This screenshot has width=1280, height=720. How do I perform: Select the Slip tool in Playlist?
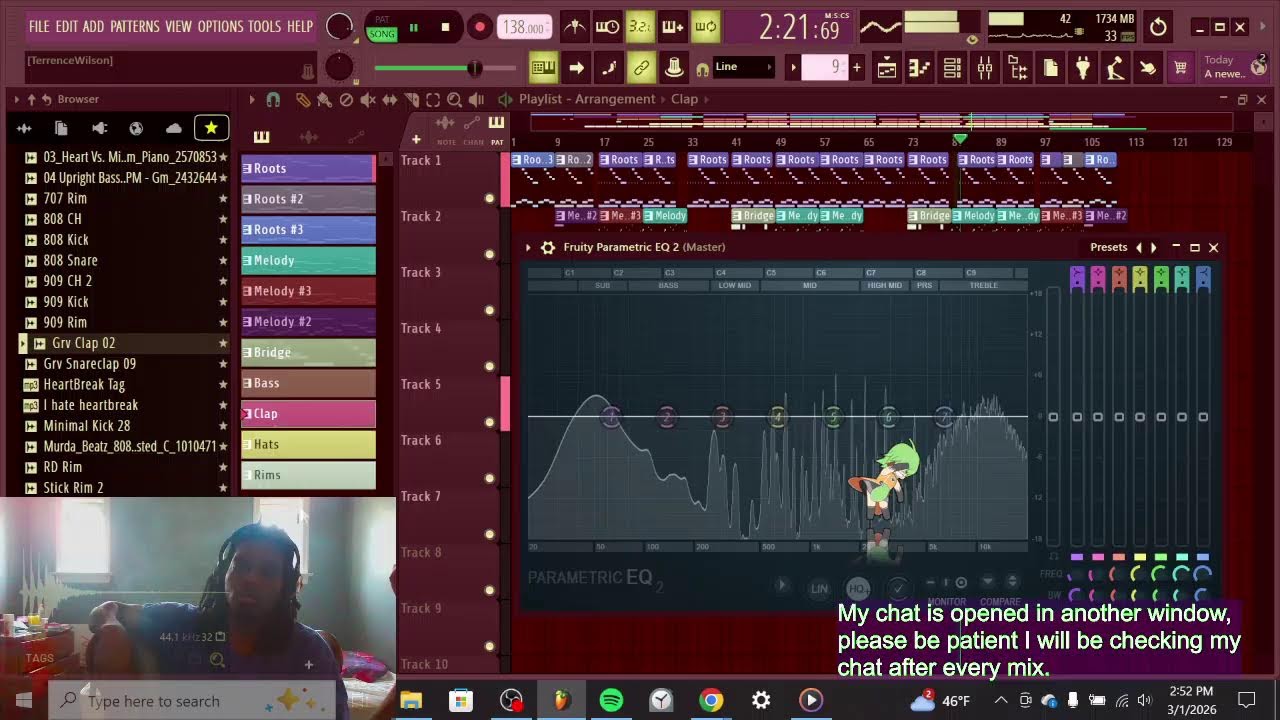pyautogui.click(x=390, y=99)
